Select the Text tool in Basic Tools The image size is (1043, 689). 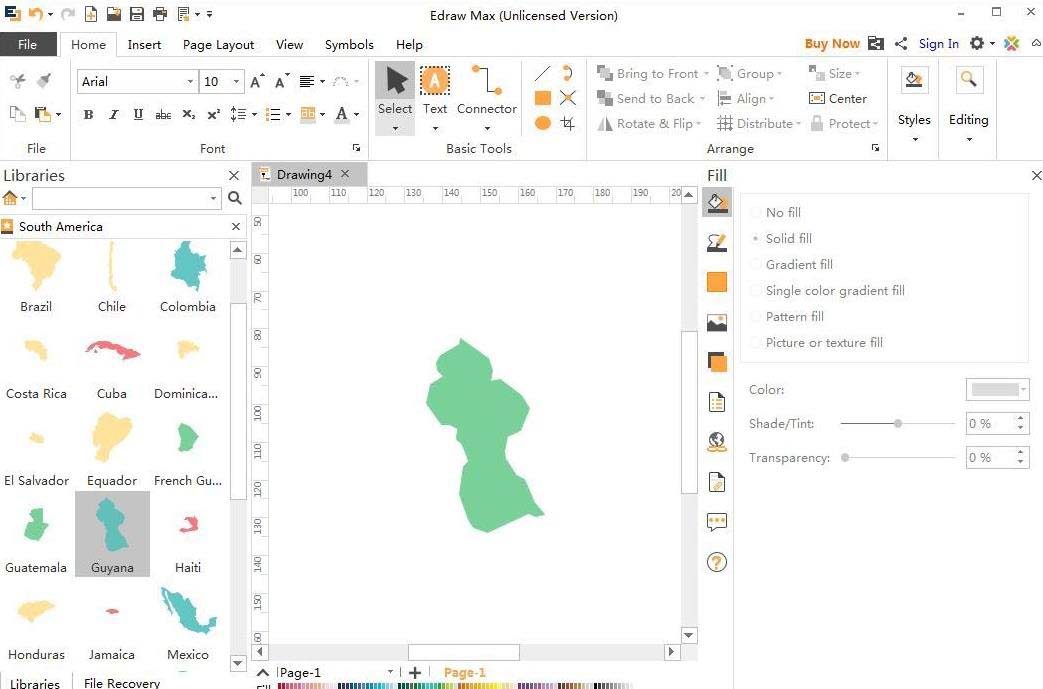435,90
